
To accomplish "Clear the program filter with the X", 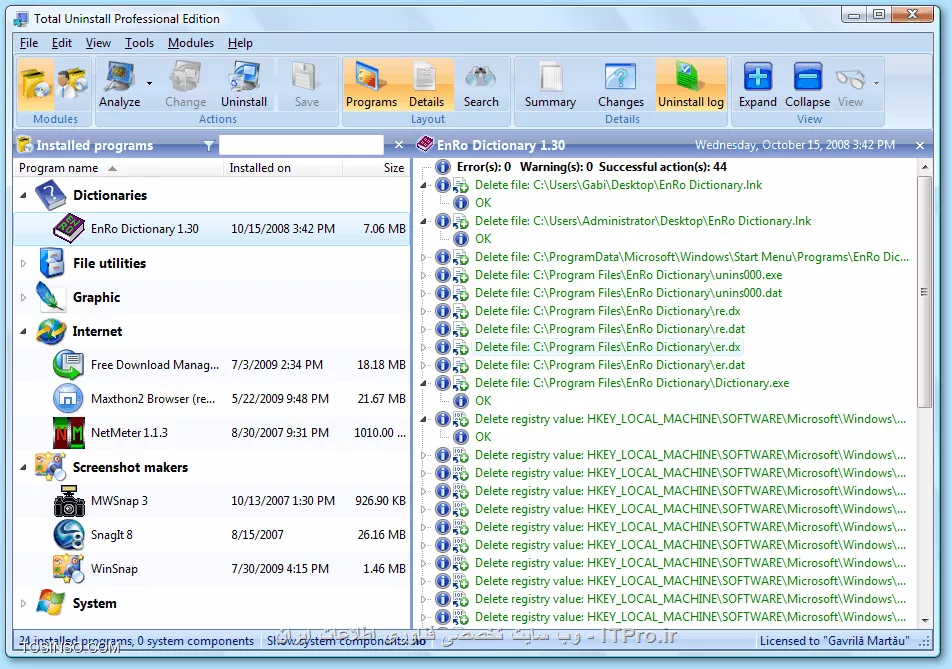I will click(399, 145).
